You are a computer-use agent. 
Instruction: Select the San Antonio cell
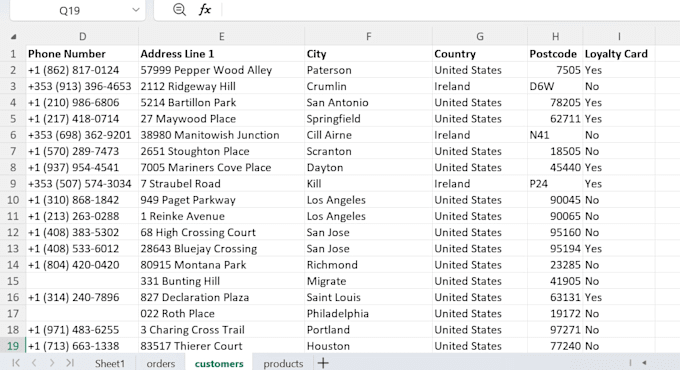click(x=369, y=103)
